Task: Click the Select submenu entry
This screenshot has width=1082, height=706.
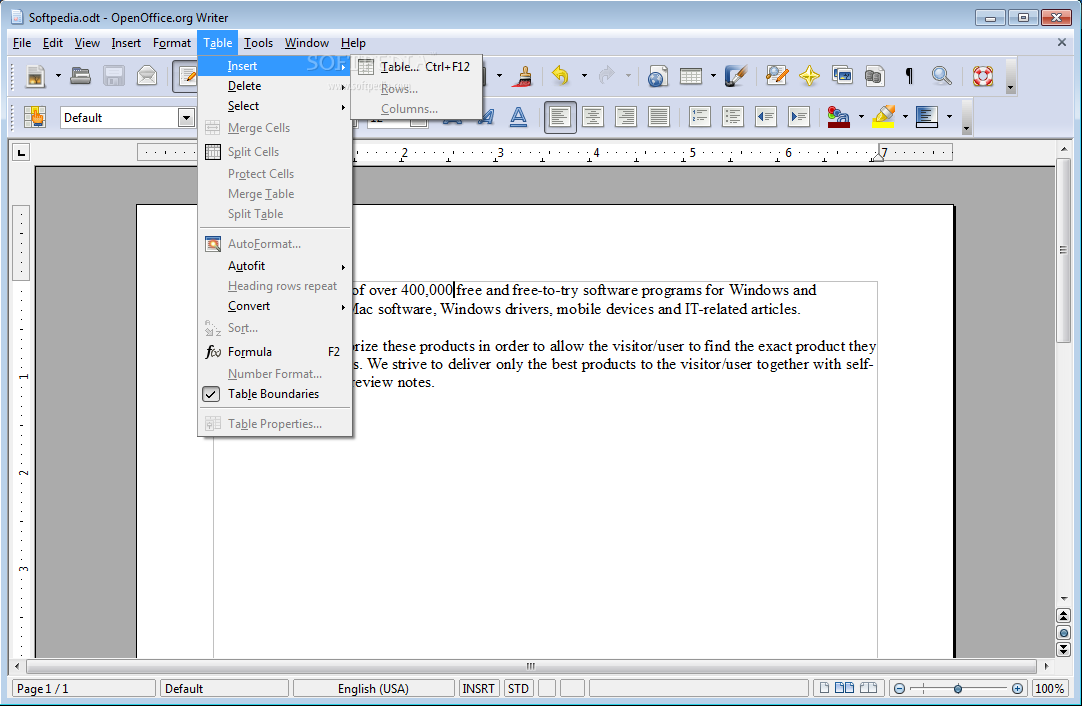Action: (275, 106)
